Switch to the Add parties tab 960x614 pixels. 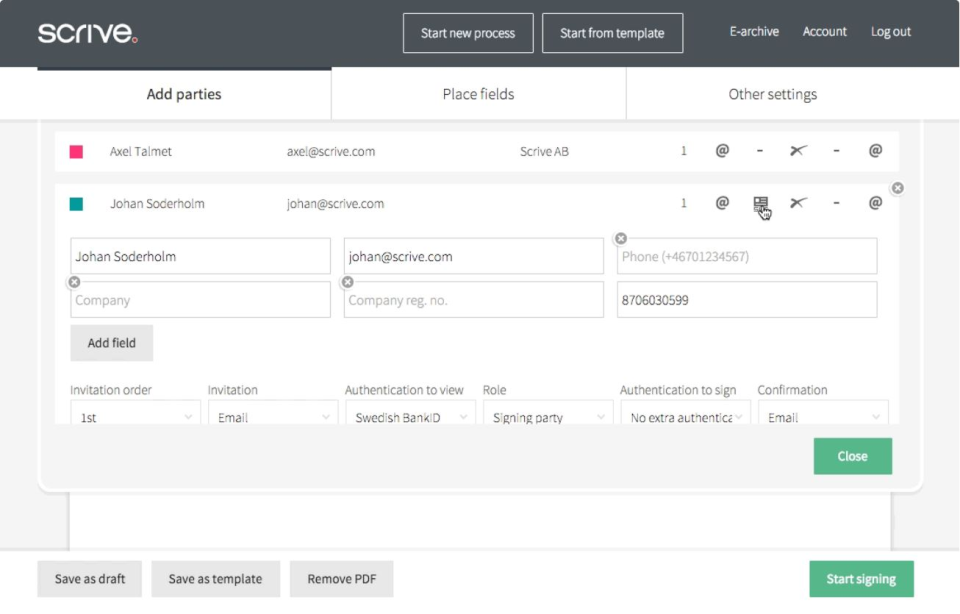pyautogui.click(x=184, y=94)
